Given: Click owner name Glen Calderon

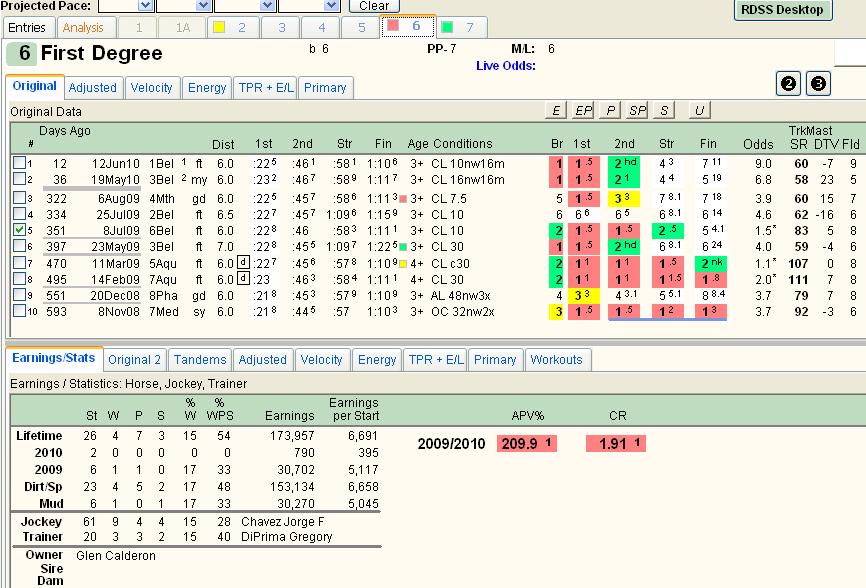Looking at the screenshot, I should pos(116,556).
